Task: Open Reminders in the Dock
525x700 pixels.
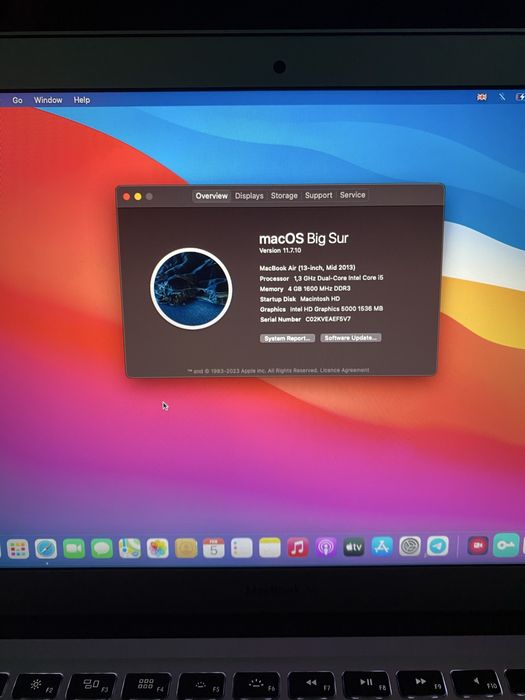Action: click(242, 548)
